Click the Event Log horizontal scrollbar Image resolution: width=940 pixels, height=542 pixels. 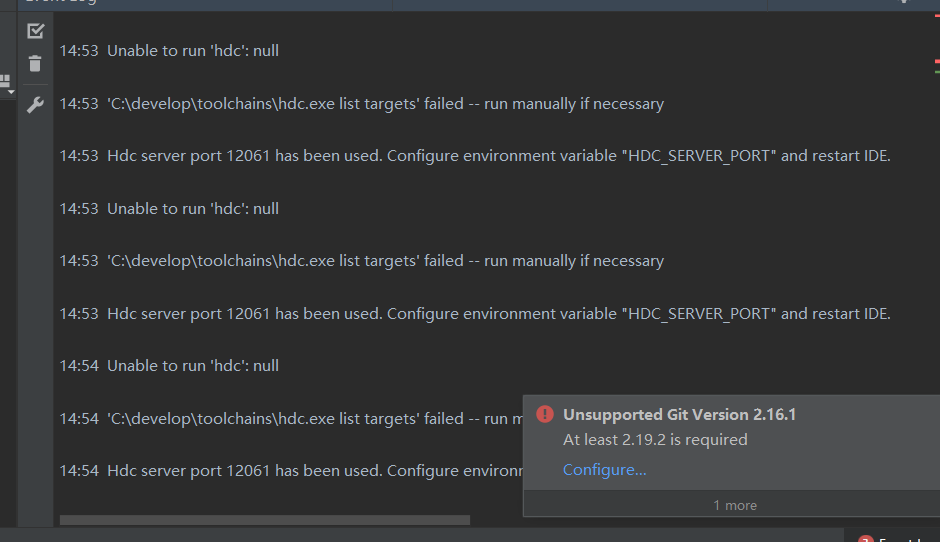pyautogui.click(x=264, y=520)
